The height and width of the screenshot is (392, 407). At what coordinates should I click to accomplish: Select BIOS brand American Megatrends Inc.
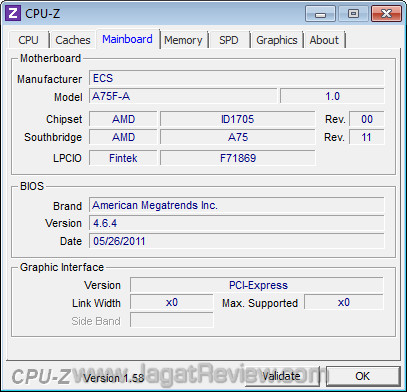click(x=237, y=205)
